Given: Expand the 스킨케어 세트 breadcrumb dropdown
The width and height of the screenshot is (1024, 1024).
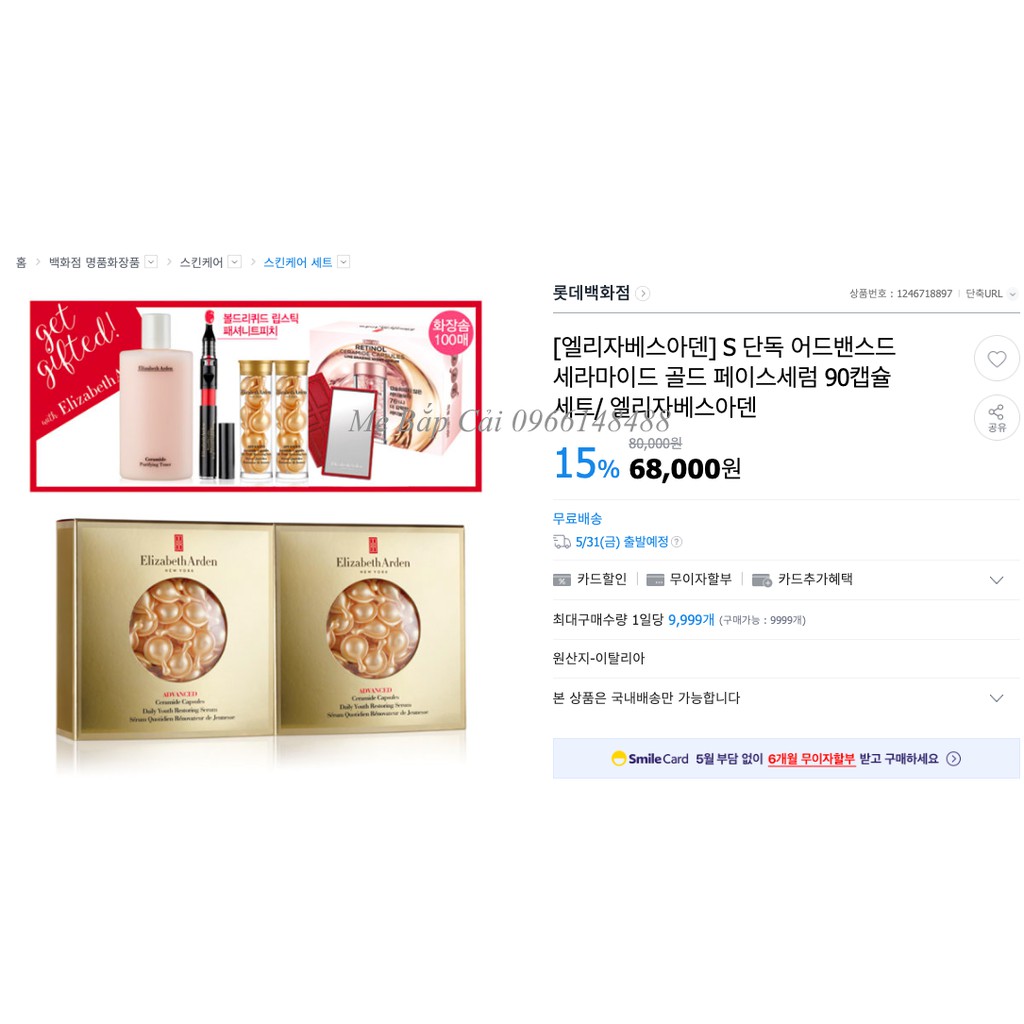Looking at the screenshot, I should pyautogui.click(x=344, y=262).
